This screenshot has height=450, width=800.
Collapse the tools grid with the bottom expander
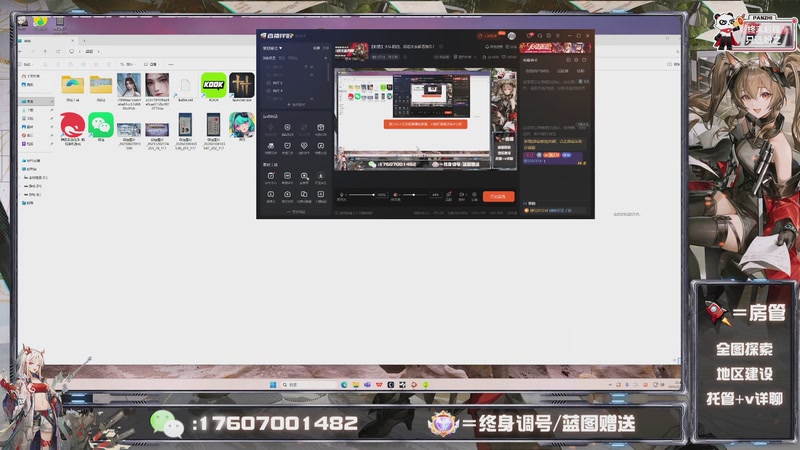(296, 212)
